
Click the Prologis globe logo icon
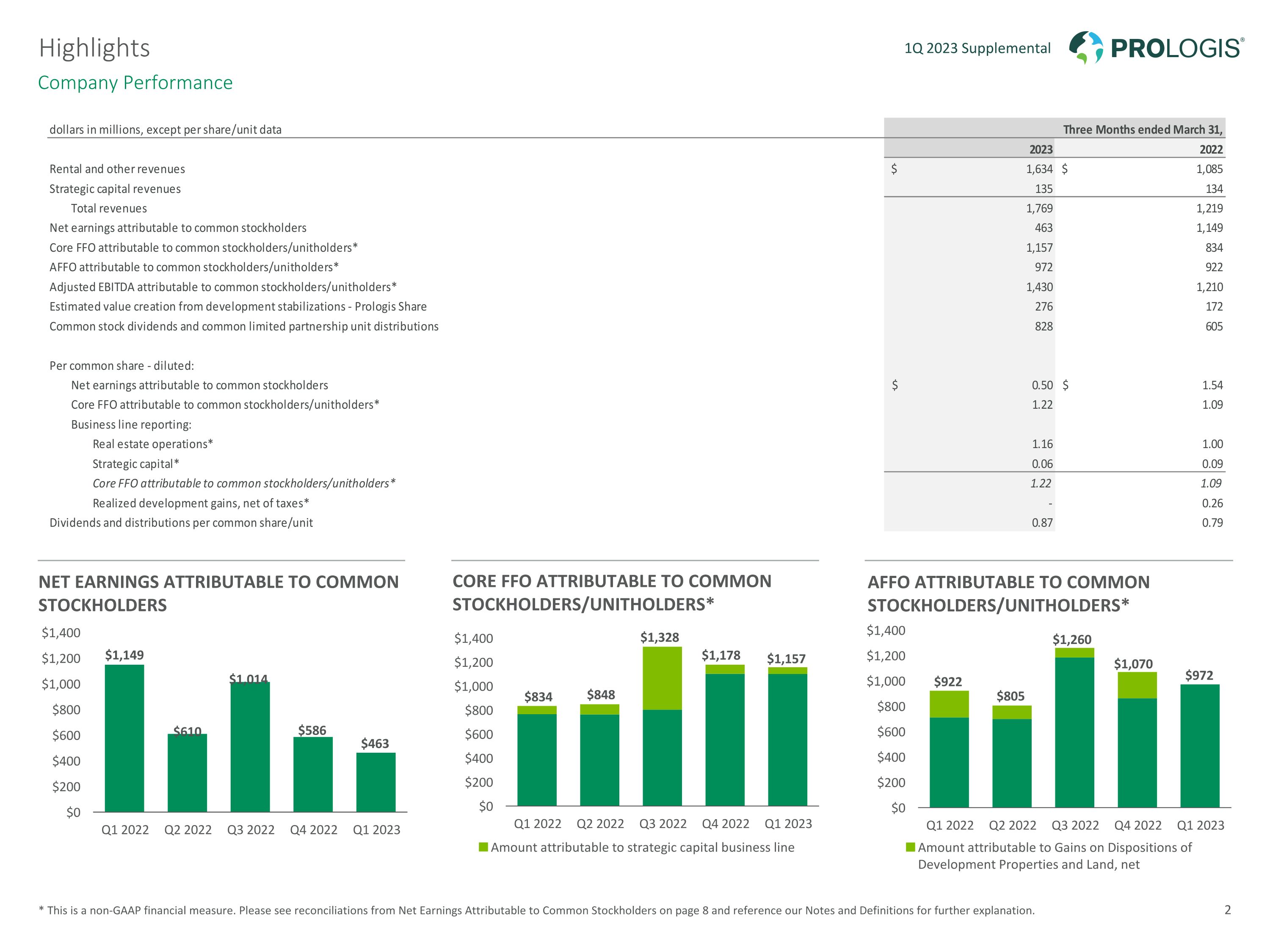1086,47
